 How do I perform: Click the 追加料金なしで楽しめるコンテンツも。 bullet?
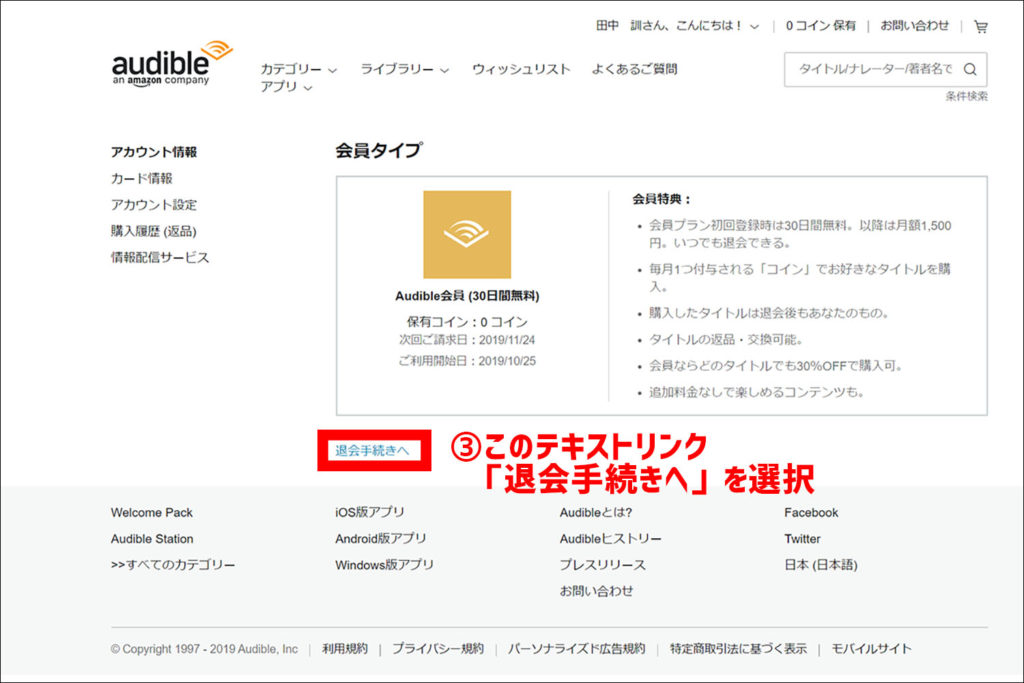(757, 392)
